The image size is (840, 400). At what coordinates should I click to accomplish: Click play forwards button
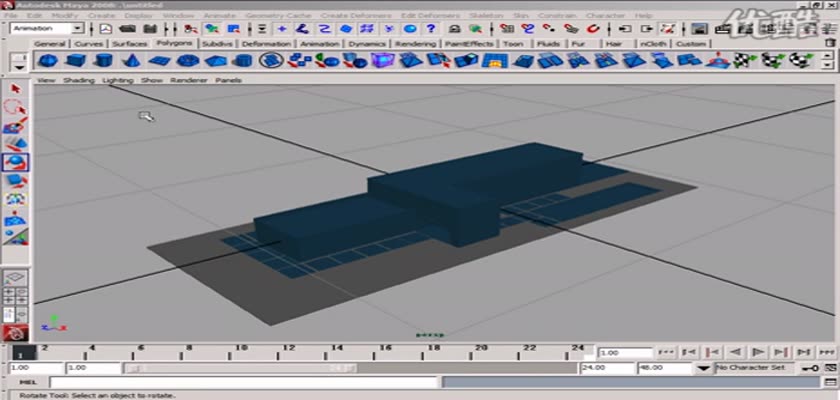[x=758, y=352]
